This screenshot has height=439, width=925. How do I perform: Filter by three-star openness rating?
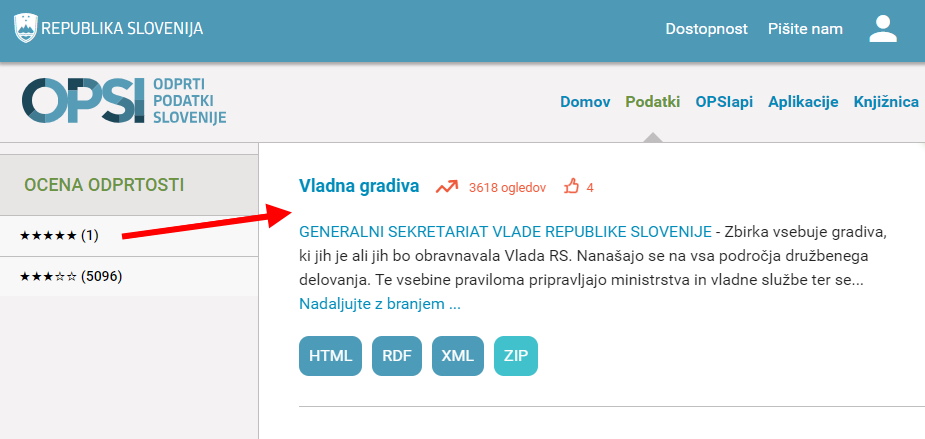click(x=71, y=276)
